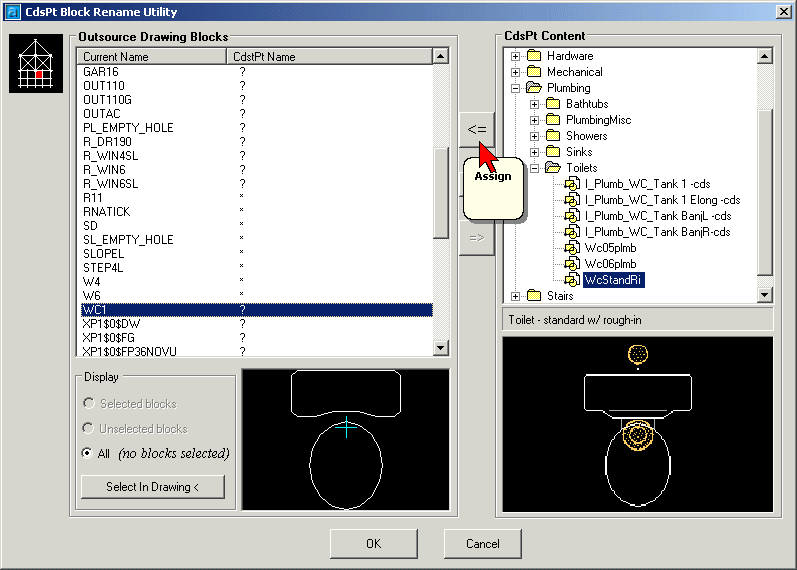The height and width of the screenshot is (570, 797).
Task: Collapse the Toilets tree node
Action: (x=534, y=168)
